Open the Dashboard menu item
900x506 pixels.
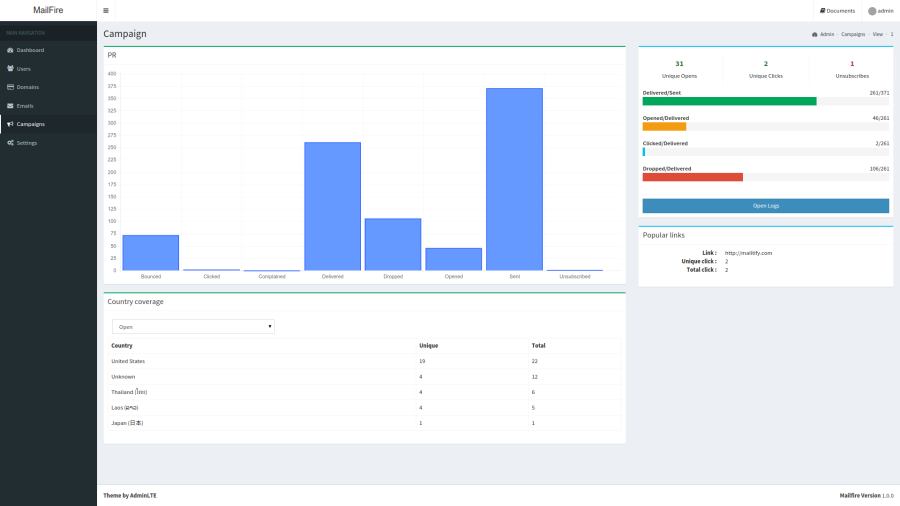point(48,50)
